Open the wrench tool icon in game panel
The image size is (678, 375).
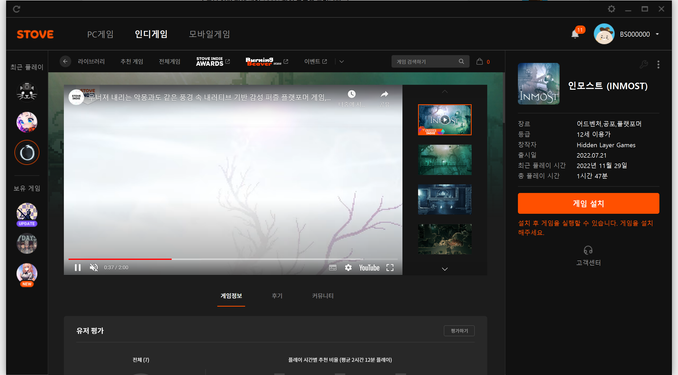point(644,64)
